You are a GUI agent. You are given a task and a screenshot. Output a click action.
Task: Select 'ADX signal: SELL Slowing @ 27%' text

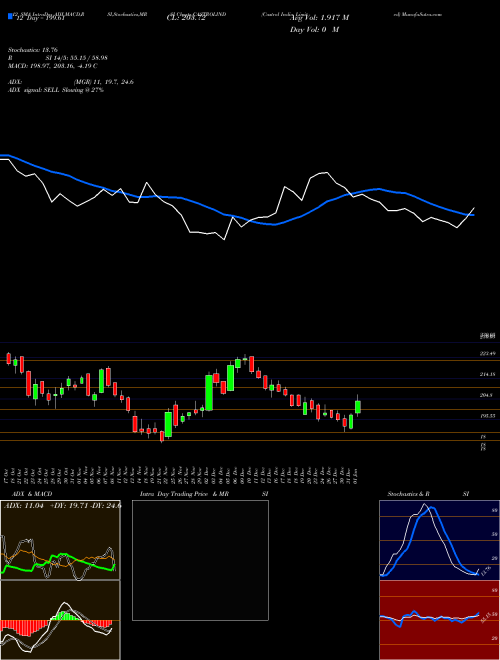tap(56, 90)
